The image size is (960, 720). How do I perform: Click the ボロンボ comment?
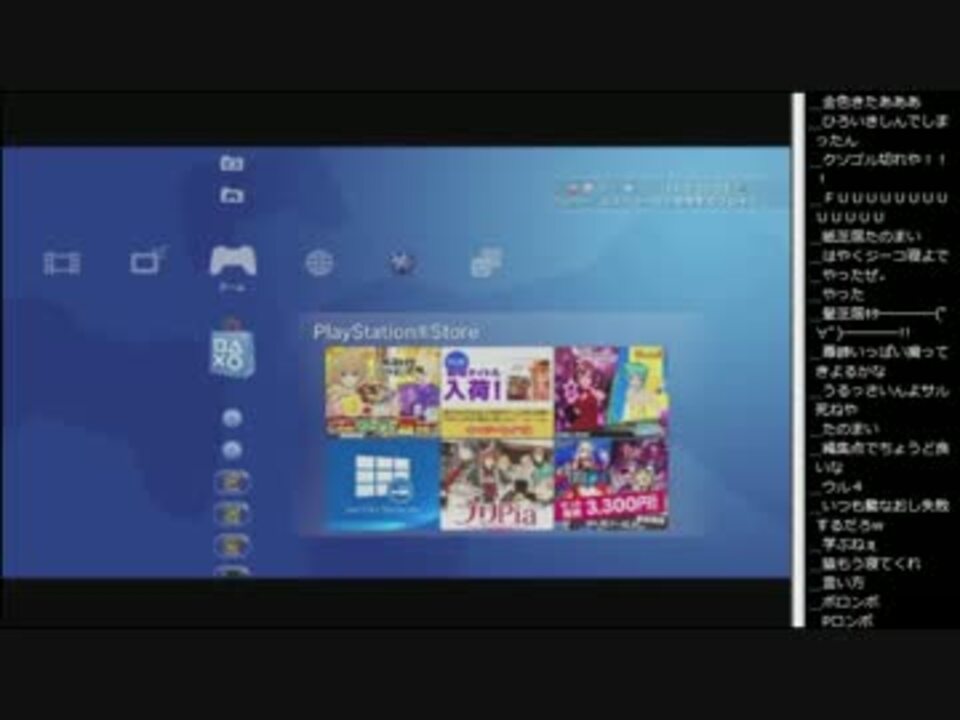850,602
